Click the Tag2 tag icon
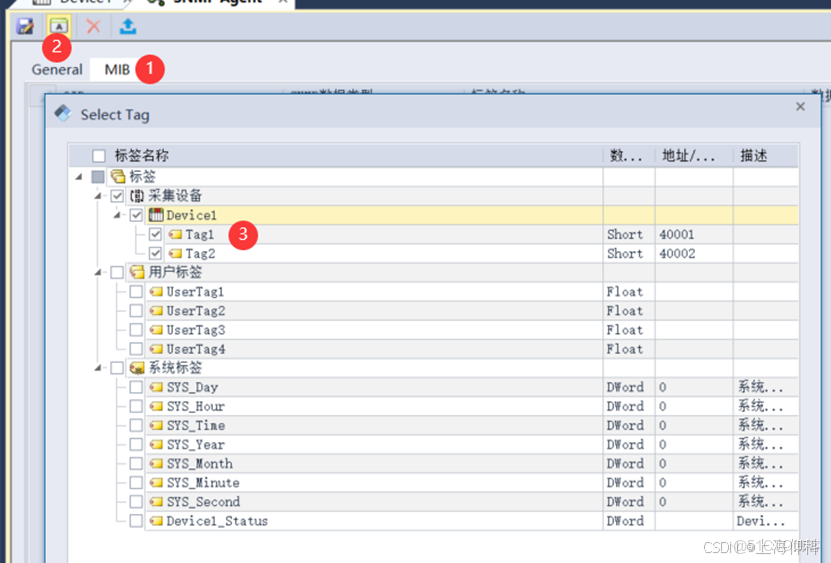 pos(175,253)
